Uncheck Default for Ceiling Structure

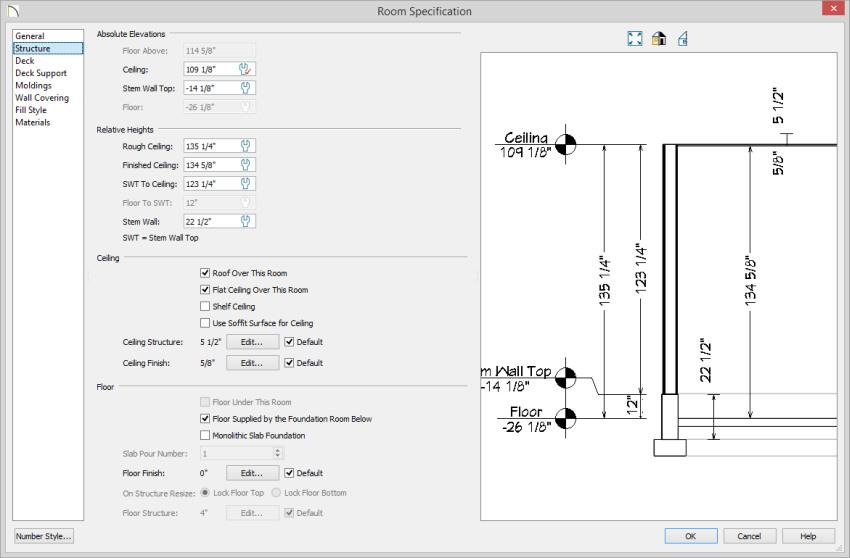point(289,342)
